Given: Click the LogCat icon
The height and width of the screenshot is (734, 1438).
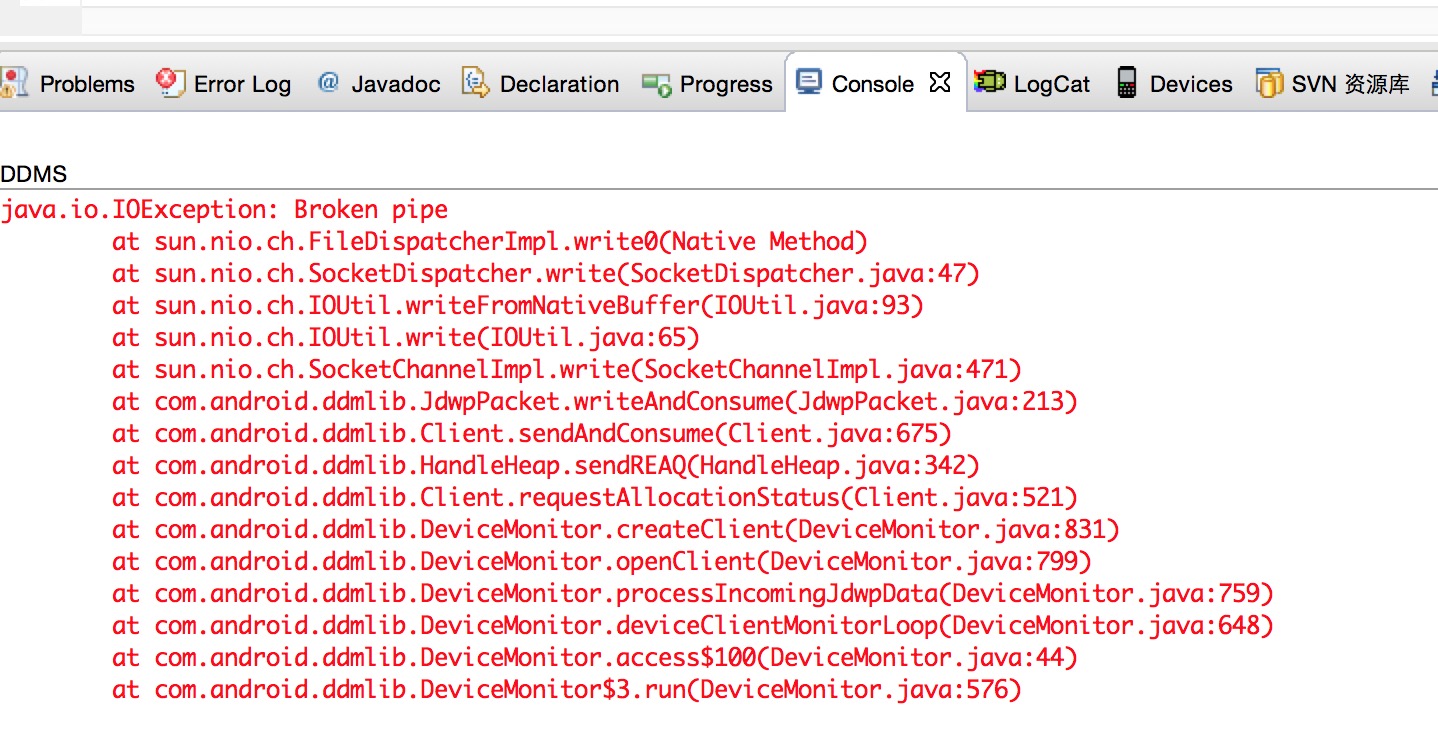Looking at the screenshot, I should tap(989, 83).
